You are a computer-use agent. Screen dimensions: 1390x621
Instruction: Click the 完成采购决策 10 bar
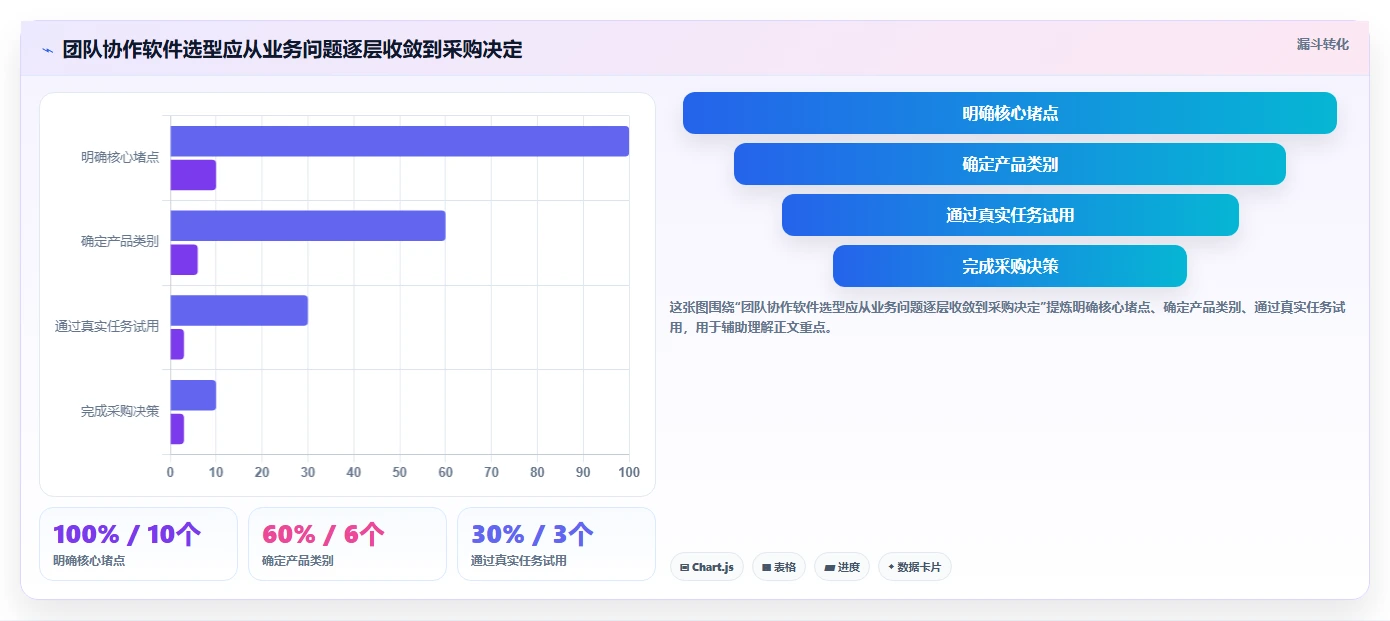[193, 395]
